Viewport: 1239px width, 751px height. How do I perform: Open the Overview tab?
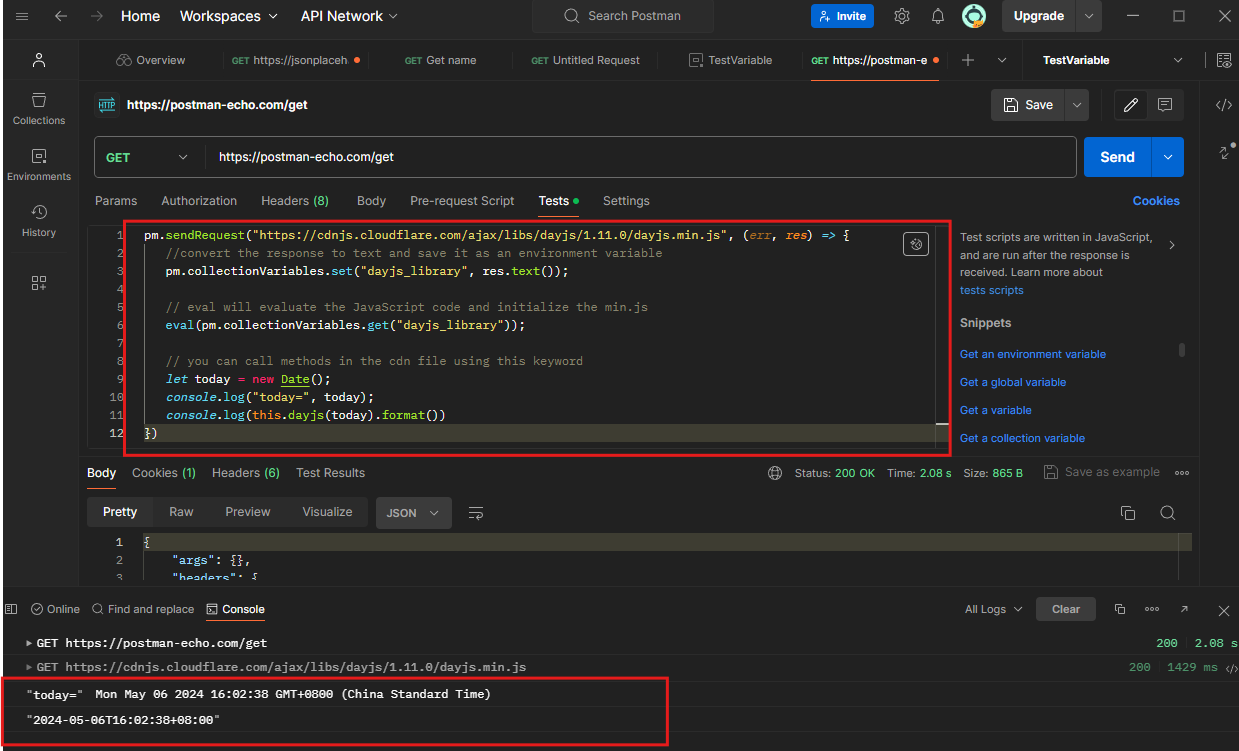(151, 60)
